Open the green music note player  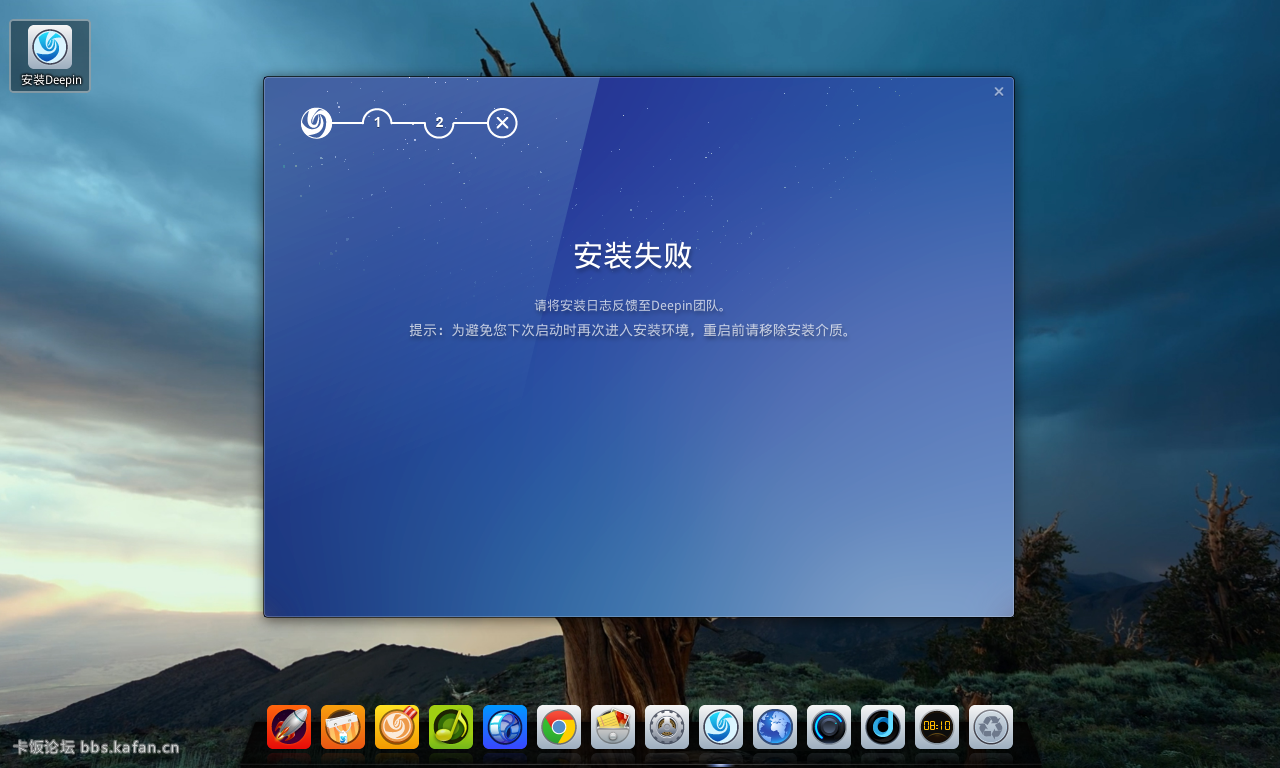451,727
